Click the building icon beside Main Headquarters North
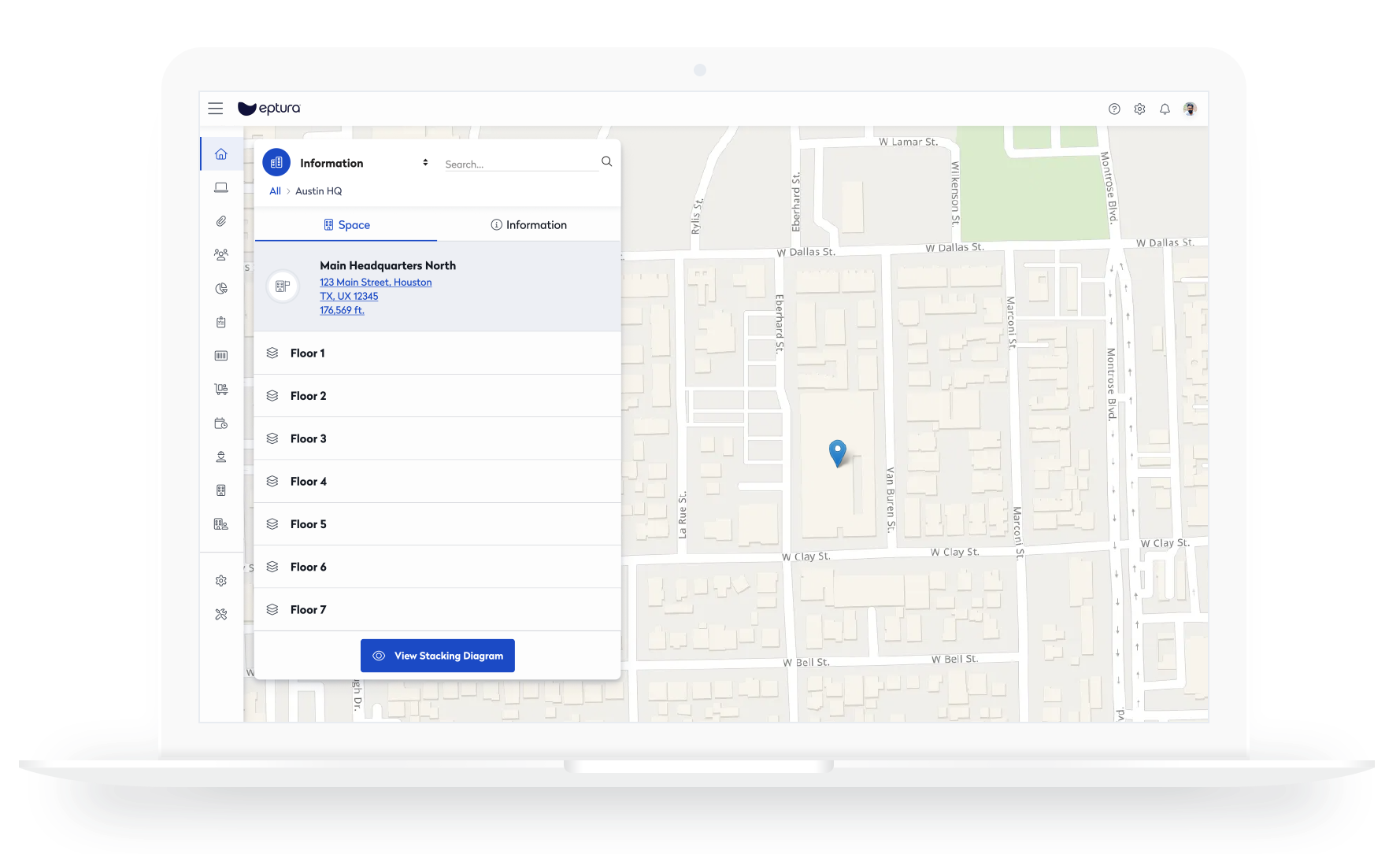 tap(283, 287)
